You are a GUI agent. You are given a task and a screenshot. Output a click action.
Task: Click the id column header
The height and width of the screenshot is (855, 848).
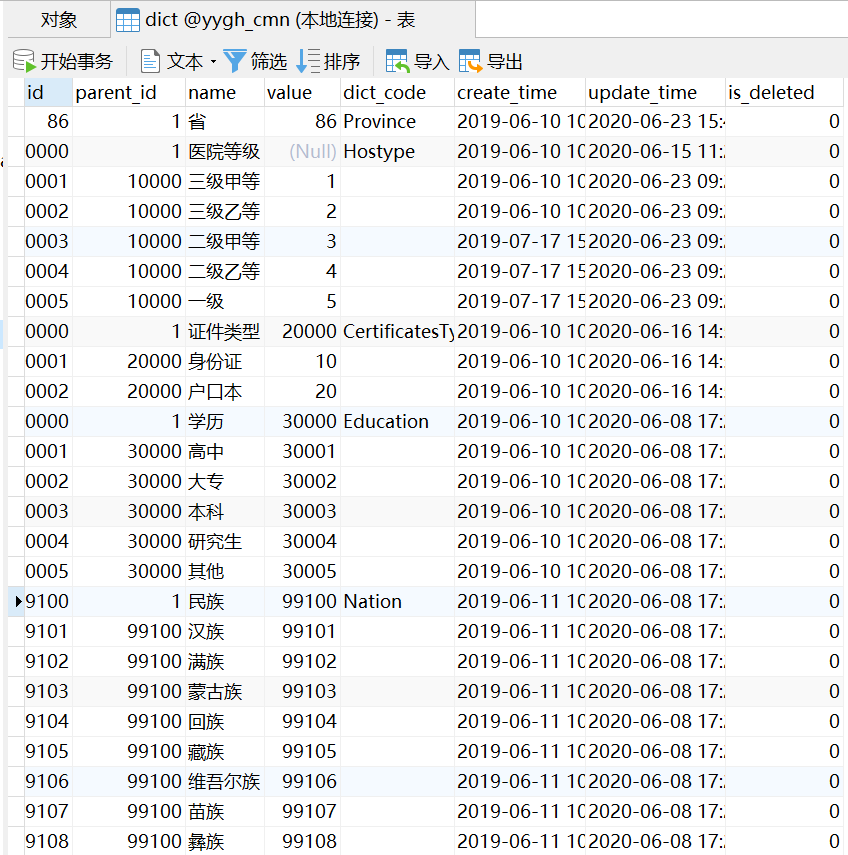48,92
